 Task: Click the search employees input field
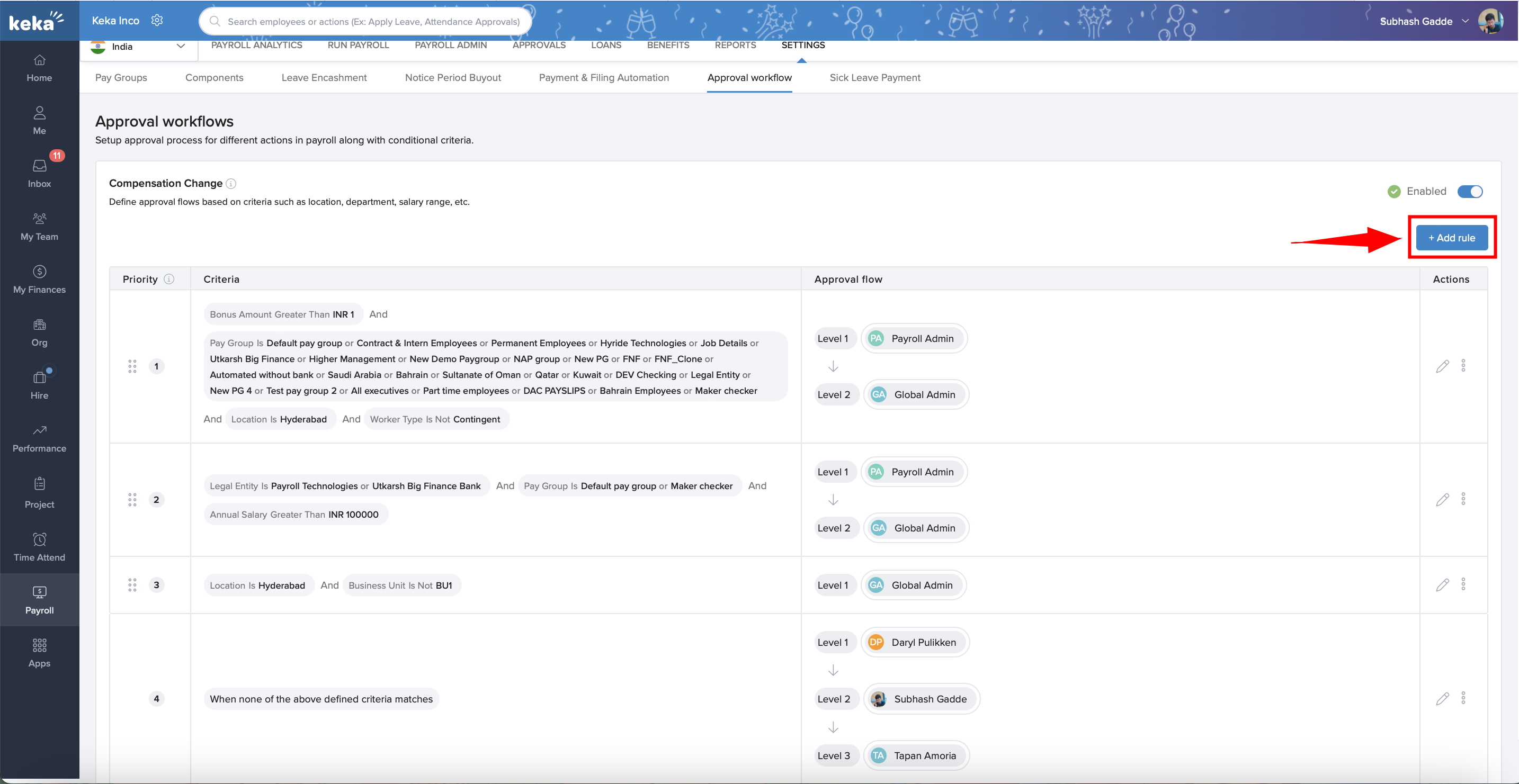[x=373, y=22]
